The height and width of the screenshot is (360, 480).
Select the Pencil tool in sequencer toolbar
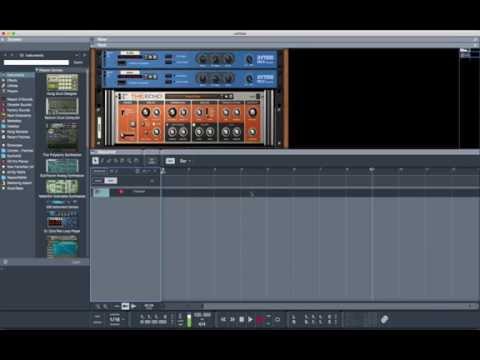click(103, 161)
